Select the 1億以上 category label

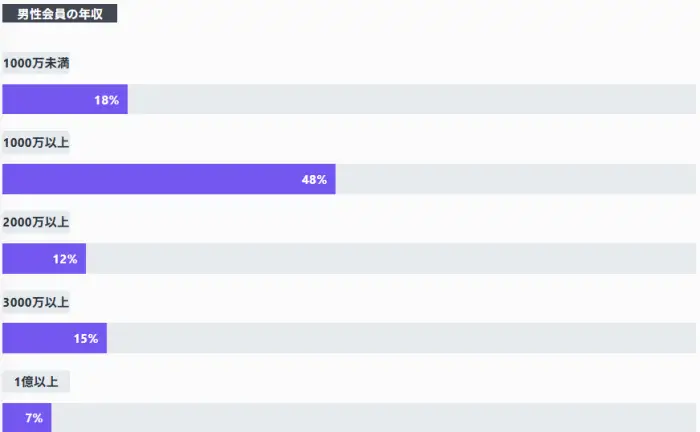click(x=36, y=382)
